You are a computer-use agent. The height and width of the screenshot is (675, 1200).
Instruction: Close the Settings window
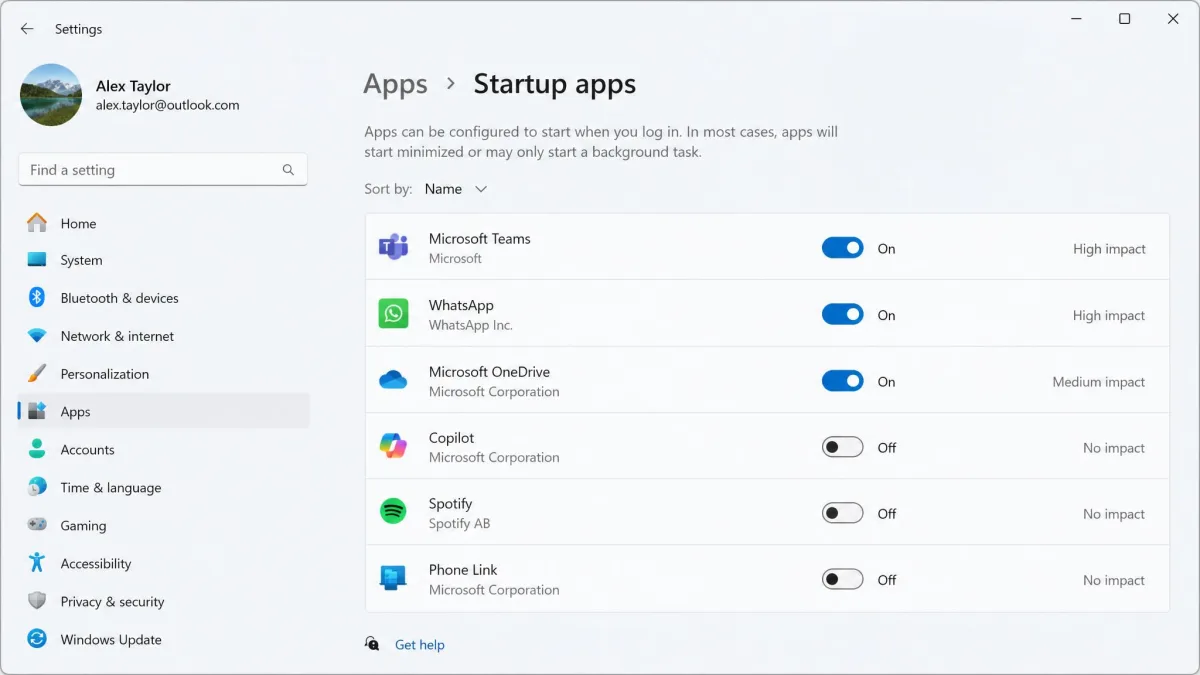click(x=1173, y=19)
